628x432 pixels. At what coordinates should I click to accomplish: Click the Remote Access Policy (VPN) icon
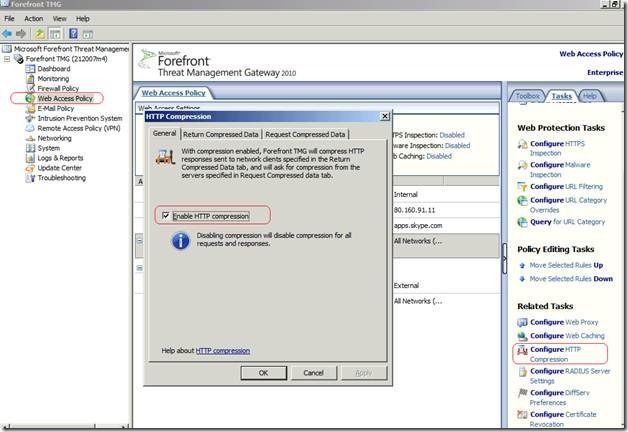click(30, 129)
